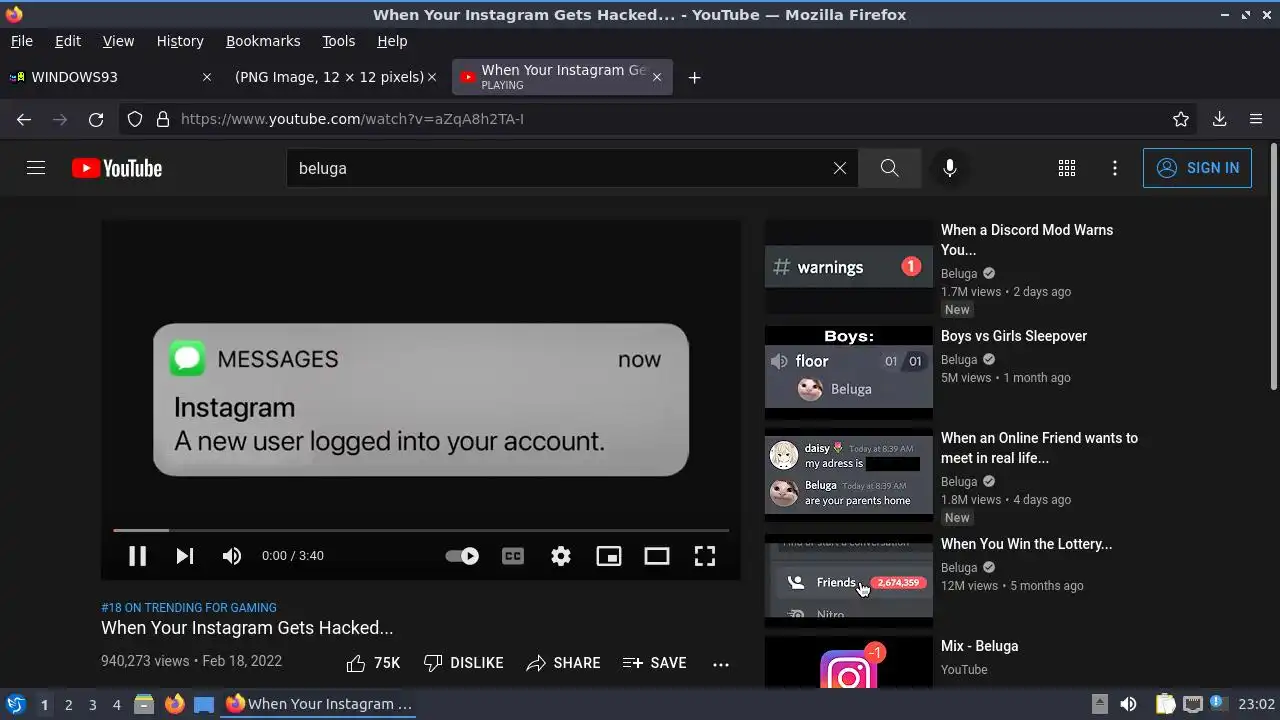Open the View menu
The image size is (1280, 720).
point(118,41)
